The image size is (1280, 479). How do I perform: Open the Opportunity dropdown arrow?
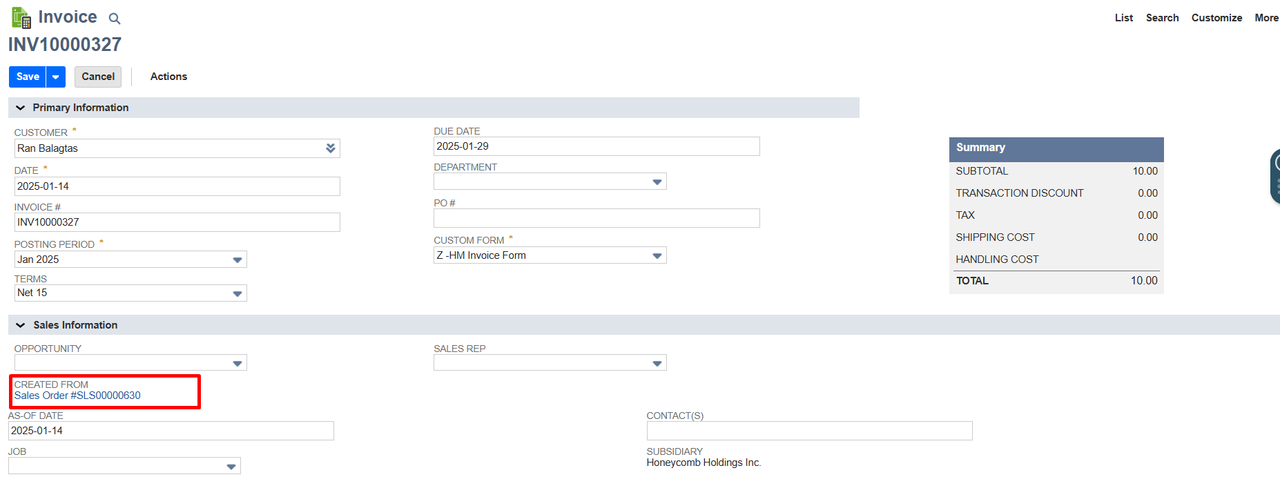[237, 363]
